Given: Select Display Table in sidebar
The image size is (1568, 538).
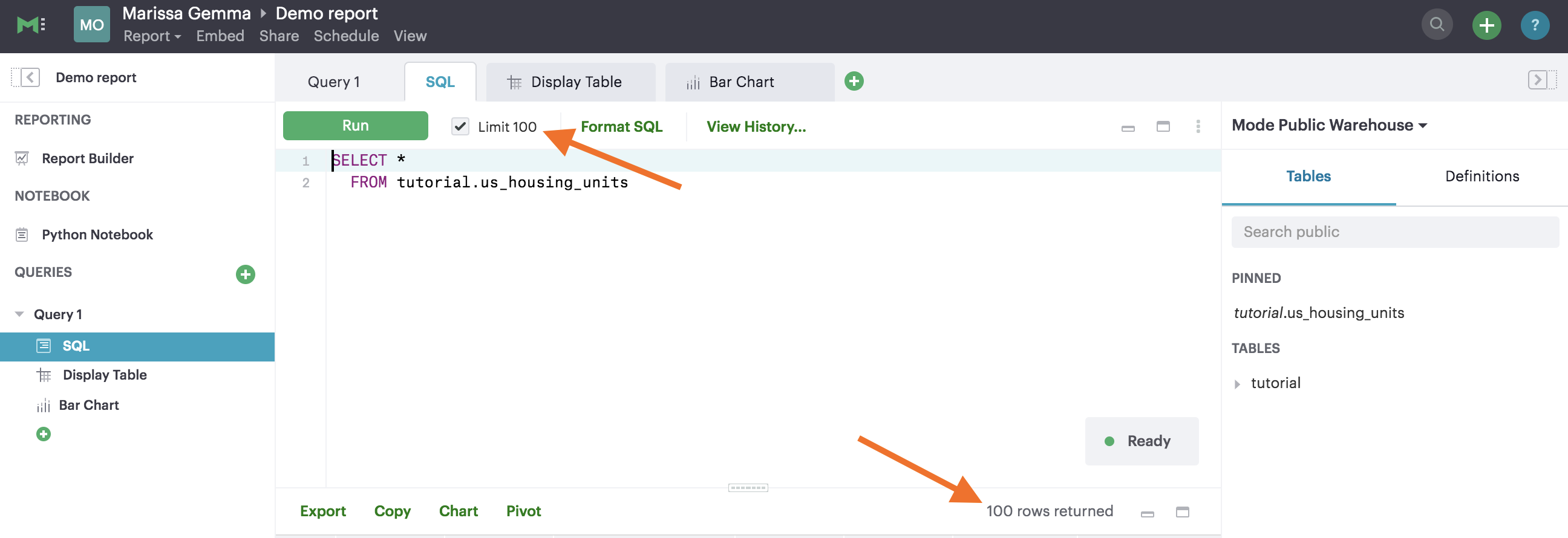Looking at the screenshot, I should 105,375.
